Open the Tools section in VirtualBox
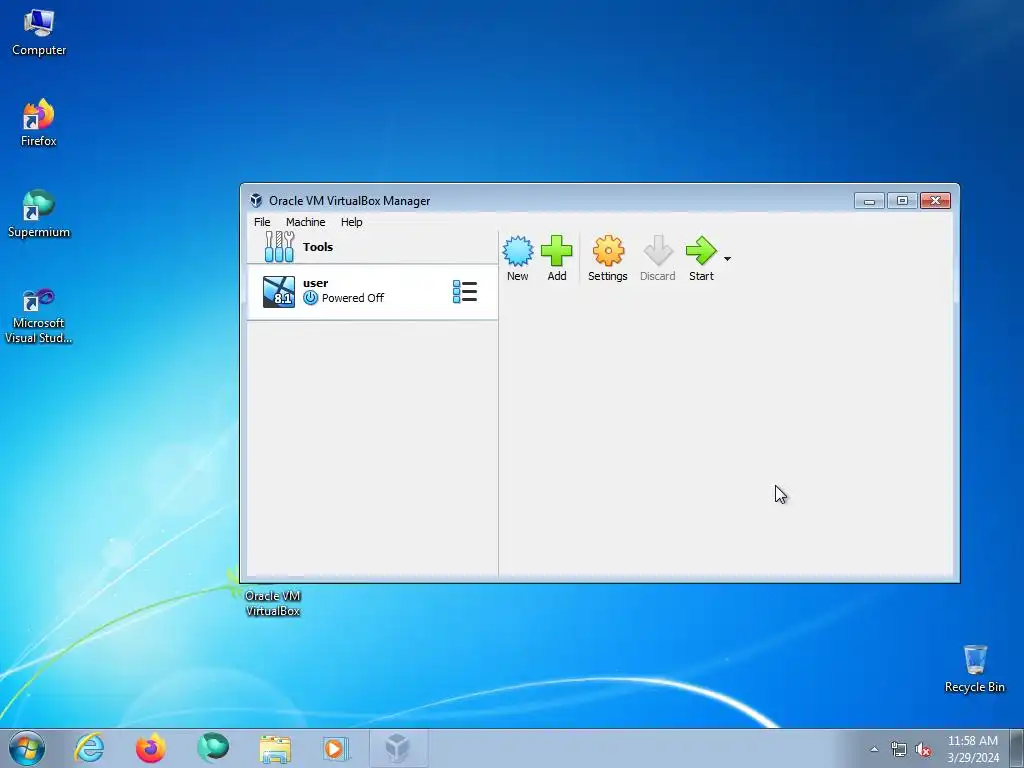 tap(372, 247)
